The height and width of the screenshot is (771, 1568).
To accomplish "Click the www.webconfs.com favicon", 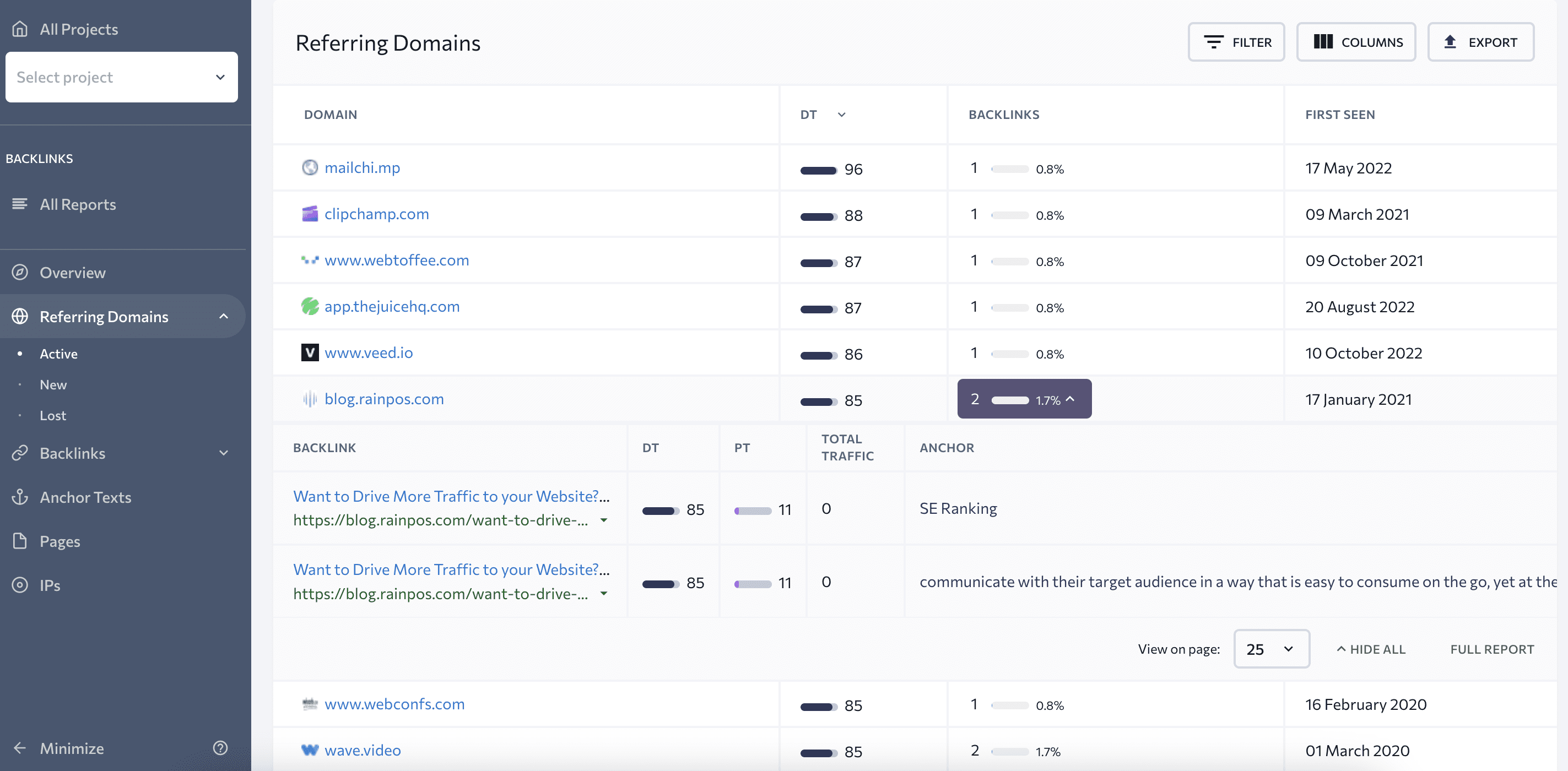I will 310,703.
